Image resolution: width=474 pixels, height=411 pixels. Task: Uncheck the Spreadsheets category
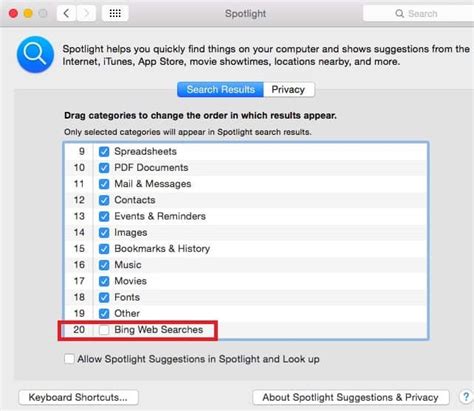104,152
